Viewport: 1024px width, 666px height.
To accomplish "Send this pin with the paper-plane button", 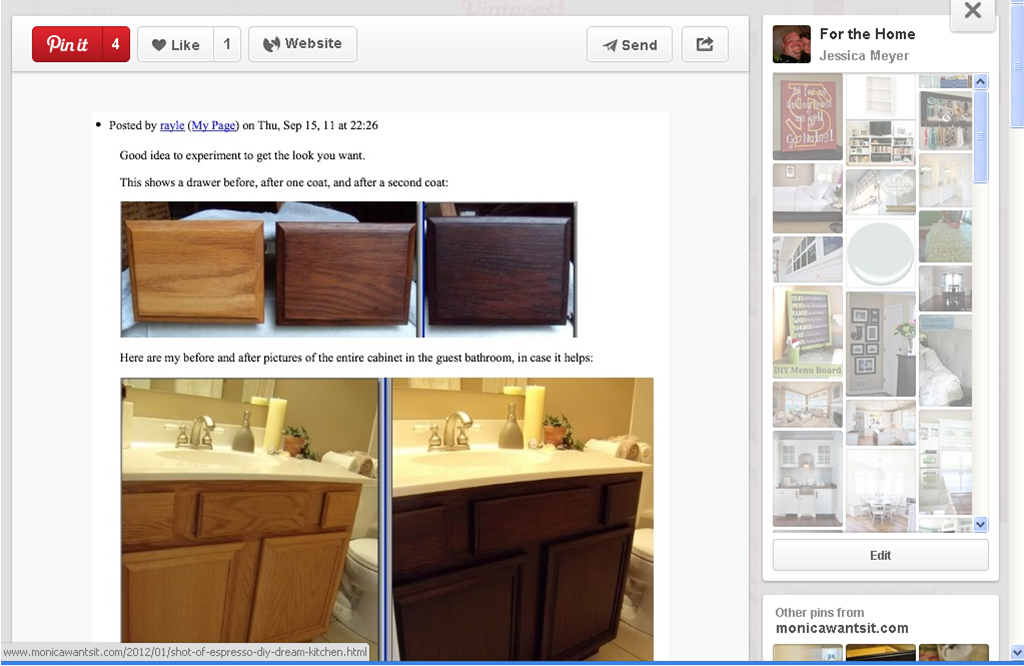I will pyautogui.click(x=629, y=44).
